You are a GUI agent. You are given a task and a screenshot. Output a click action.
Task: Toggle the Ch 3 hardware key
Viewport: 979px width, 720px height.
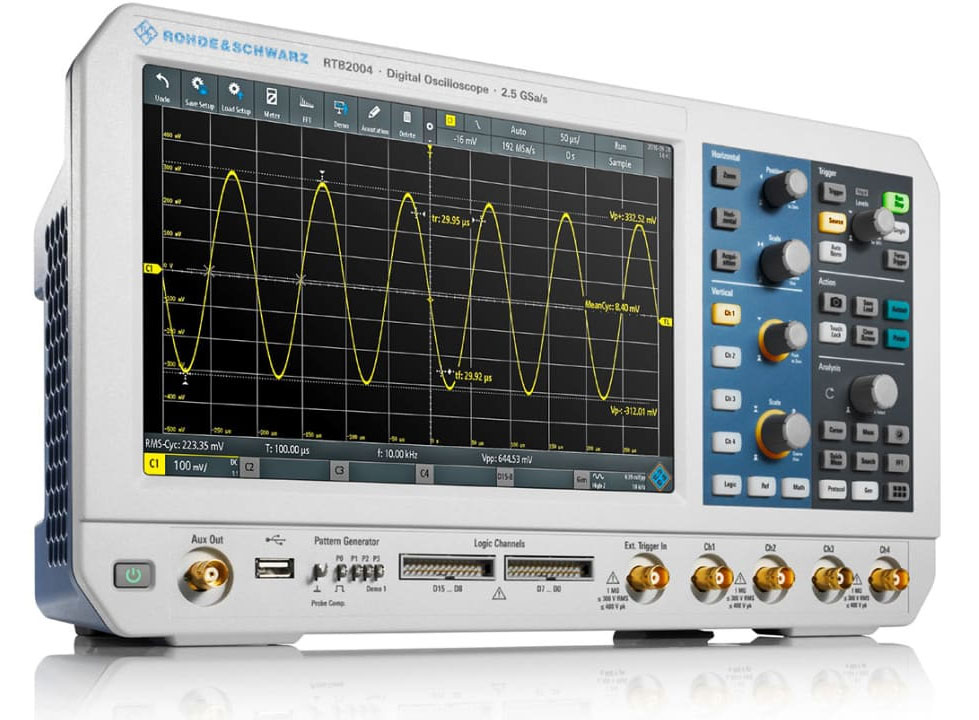click(x=728, y=398)
